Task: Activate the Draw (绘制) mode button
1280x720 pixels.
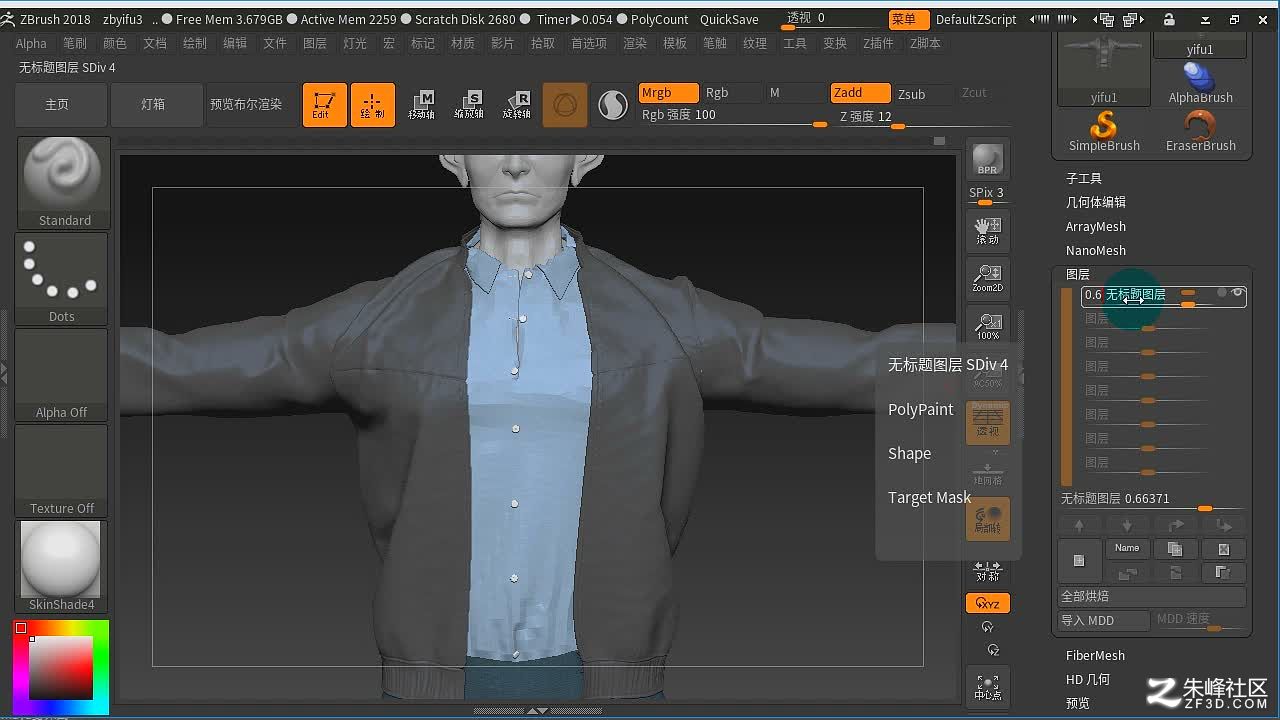Action: tap(372, 105)
